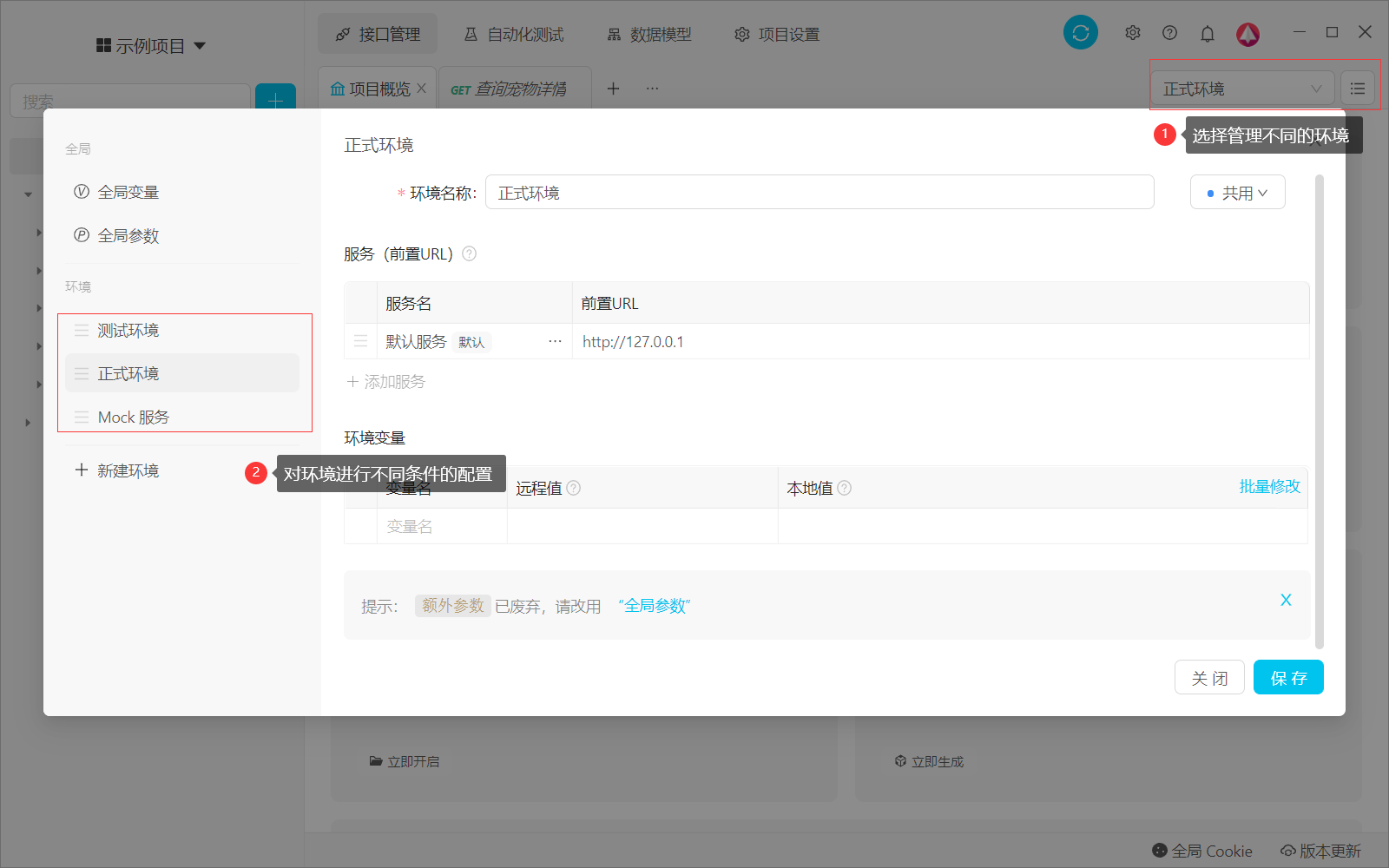1389x868 pixels.
Task: Focus the 环境名称 input field
Action: [x=820, y=192]
